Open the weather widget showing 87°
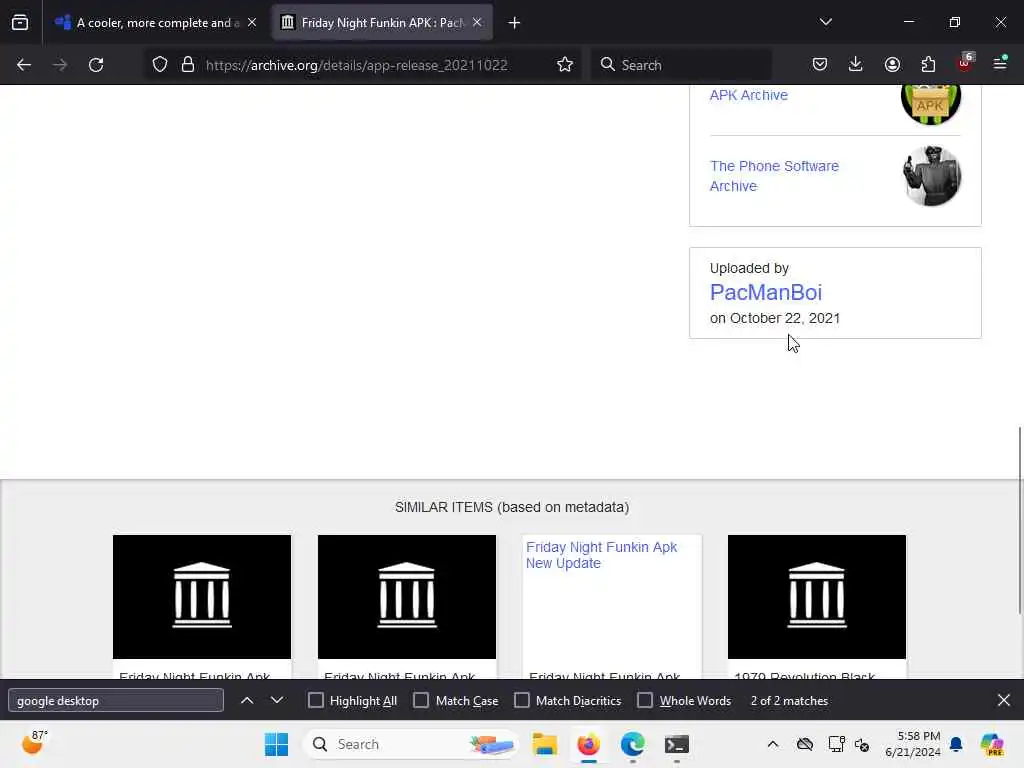Image resolution: width=1024 pixels, height=768 pixels. coord(35,743)
